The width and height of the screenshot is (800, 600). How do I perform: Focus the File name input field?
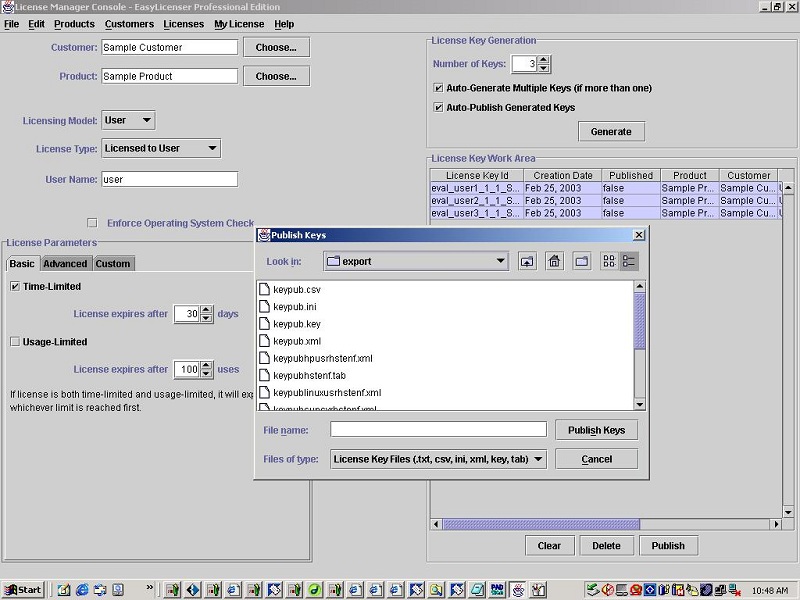[x=438, y=429]
